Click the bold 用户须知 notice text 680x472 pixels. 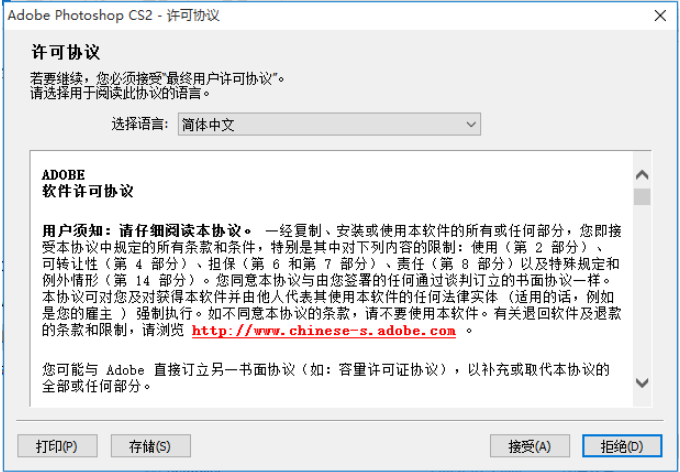[147, 230]
